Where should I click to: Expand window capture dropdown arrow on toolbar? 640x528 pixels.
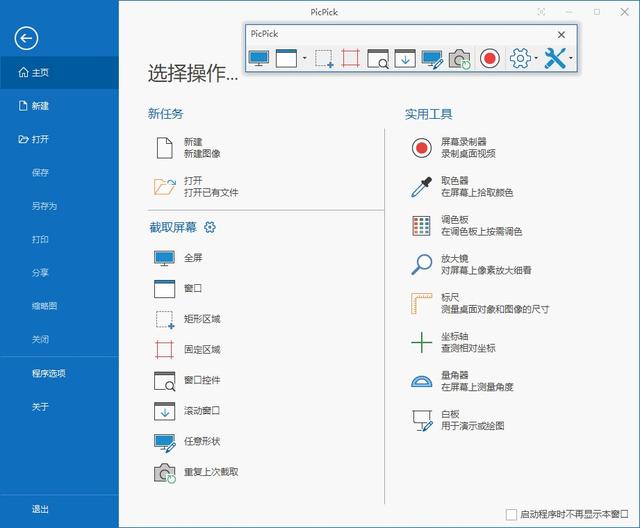tap(304, 58)
